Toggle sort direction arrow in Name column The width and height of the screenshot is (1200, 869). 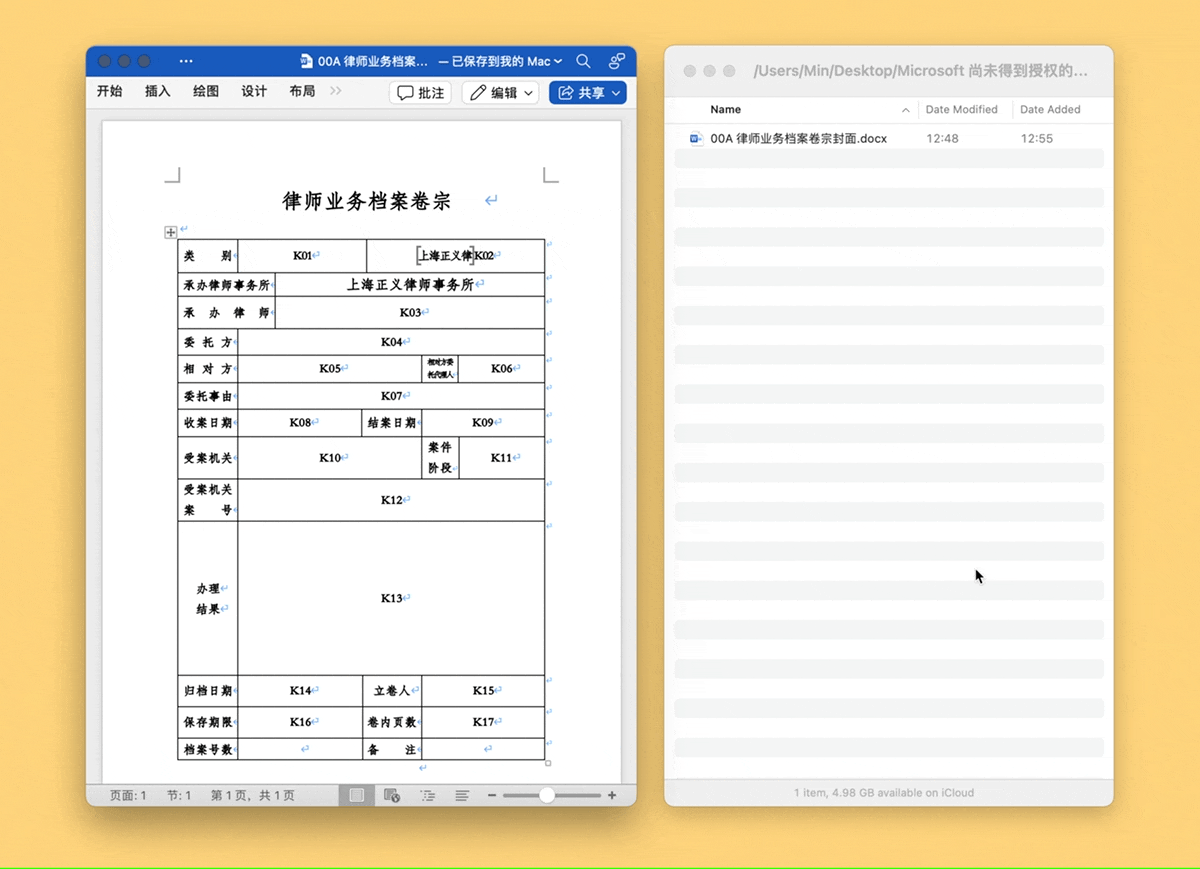906,110
